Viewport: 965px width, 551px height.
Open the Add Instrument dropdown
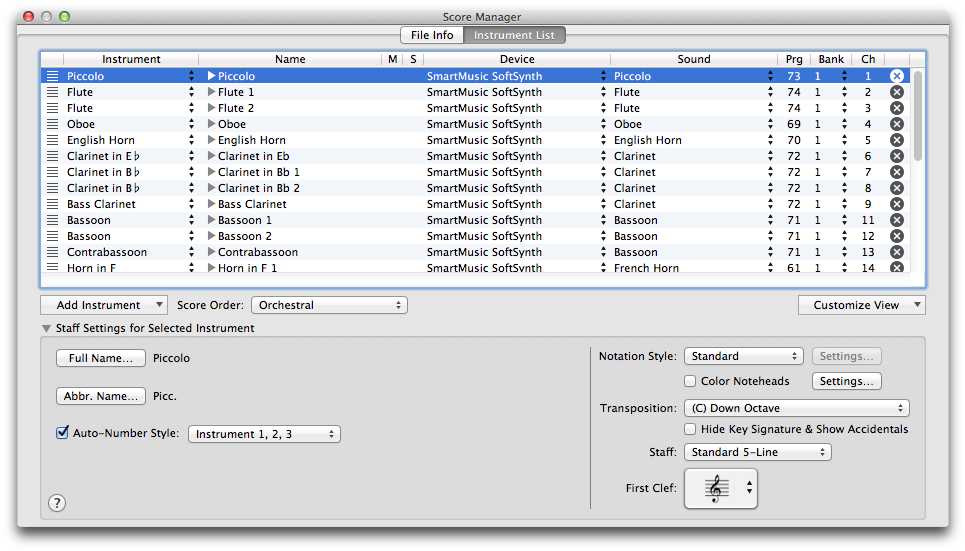point(104,305)
